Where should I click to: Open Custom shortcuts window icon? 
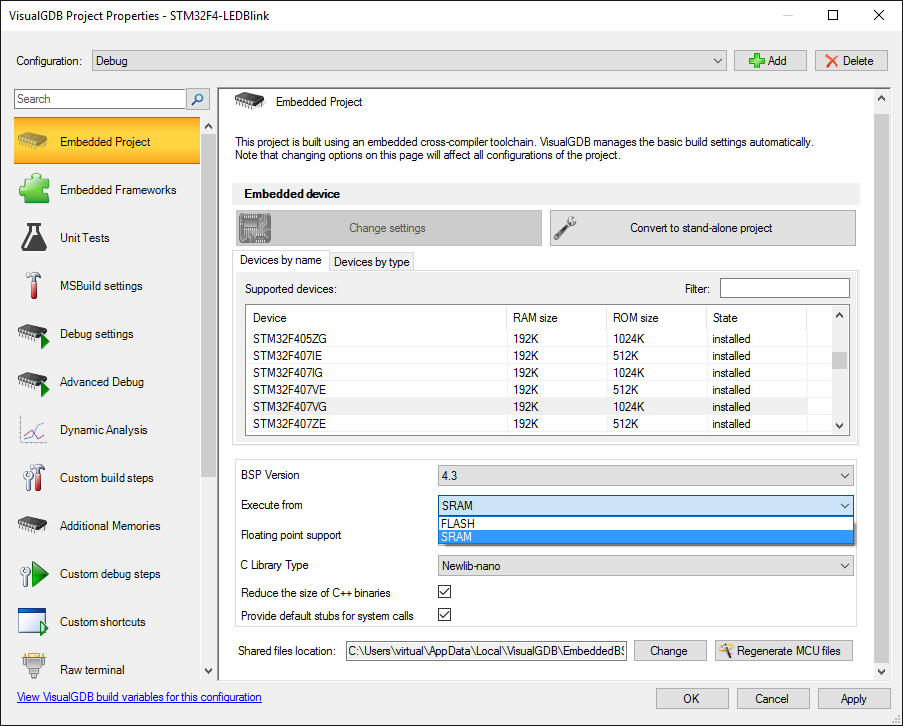33,622
